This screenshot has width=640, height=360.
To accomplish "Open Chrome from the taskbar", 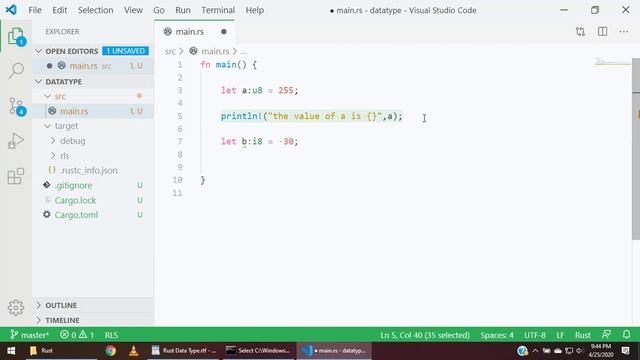I will pyautogui.click(x=111, y=351).
